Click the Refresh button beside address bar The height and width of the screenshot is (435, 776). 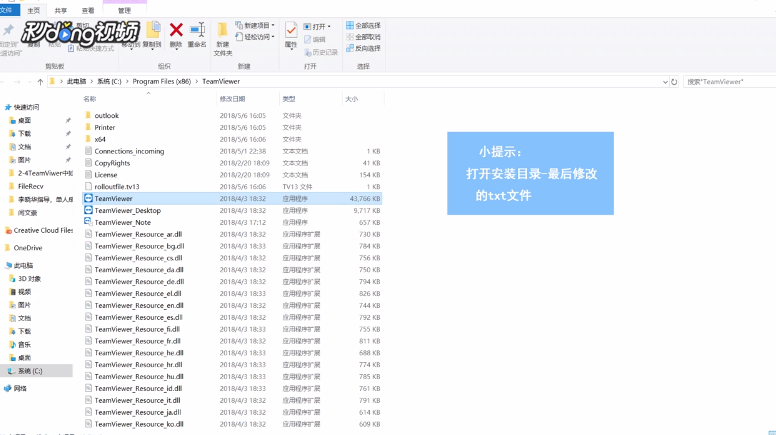click(x=674, y=82)
